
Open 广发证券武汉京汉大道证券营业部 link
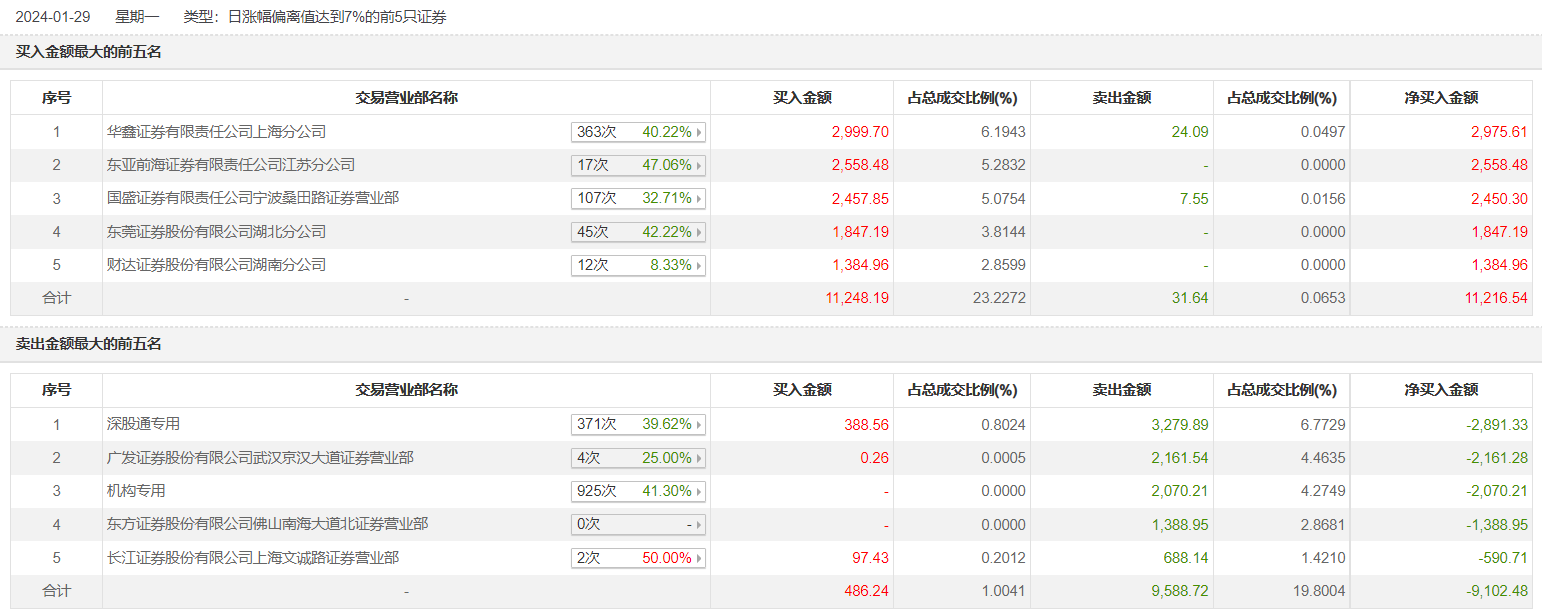pos(260,458)
